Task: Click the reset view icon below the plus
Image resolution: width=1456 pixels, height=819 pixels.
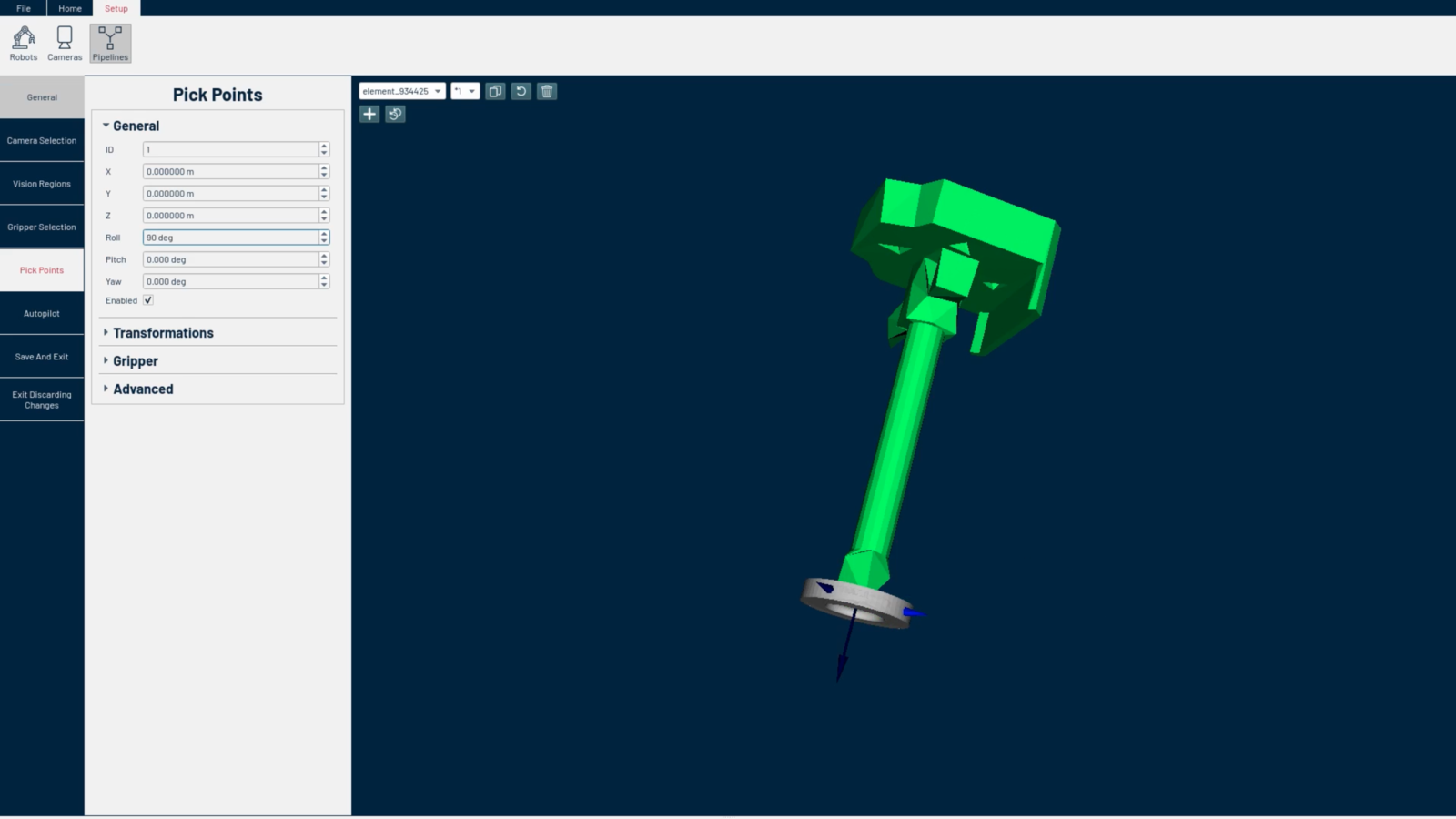Action: tap(395, 114)
